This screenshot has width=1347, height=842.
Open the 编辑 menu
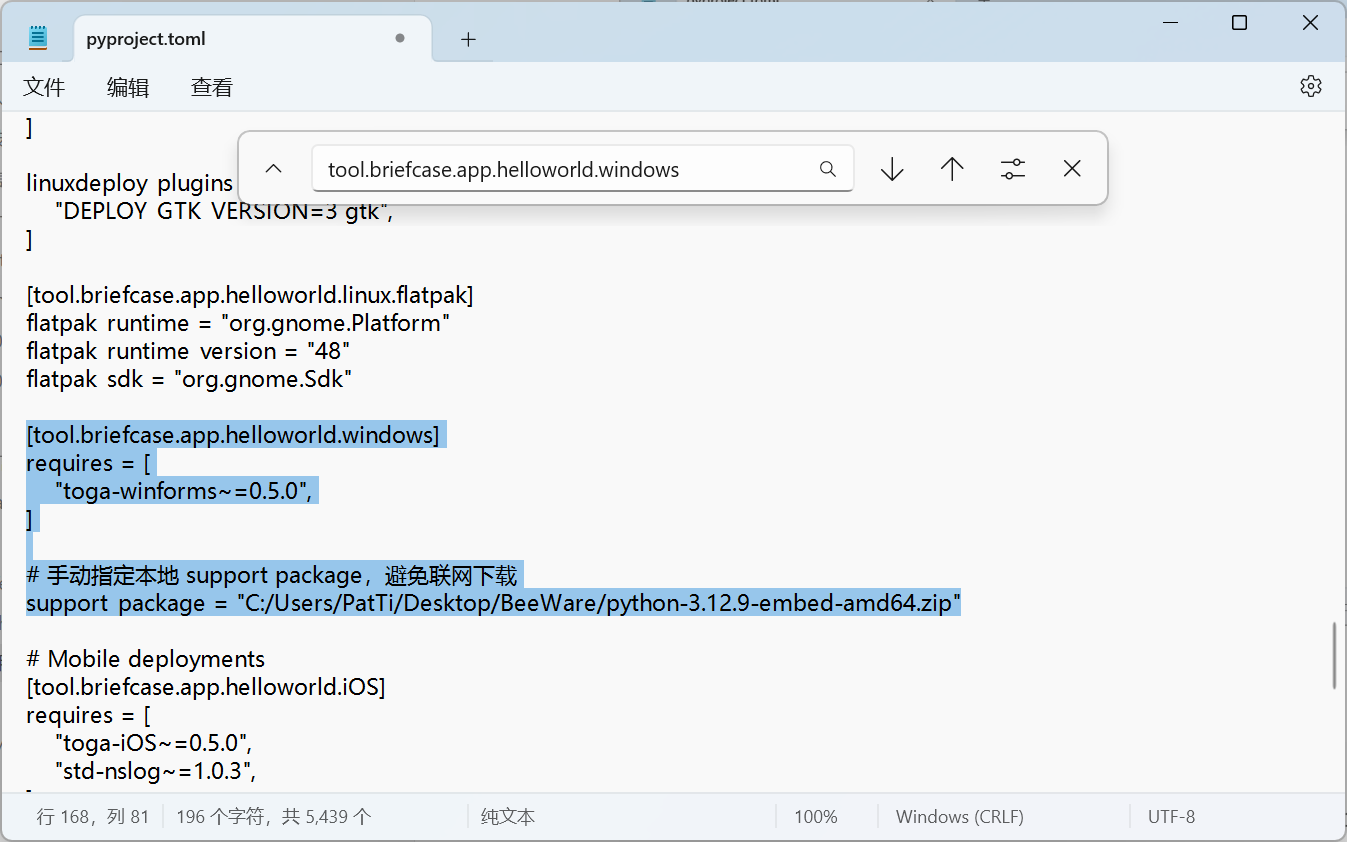(x=128, y=87)
